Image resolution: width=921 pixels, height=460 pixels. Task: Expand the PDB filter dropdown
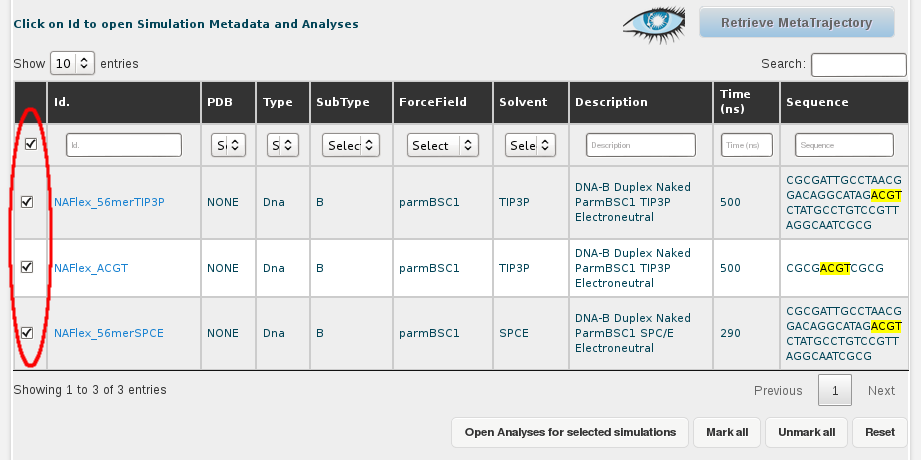click(229, 146)
